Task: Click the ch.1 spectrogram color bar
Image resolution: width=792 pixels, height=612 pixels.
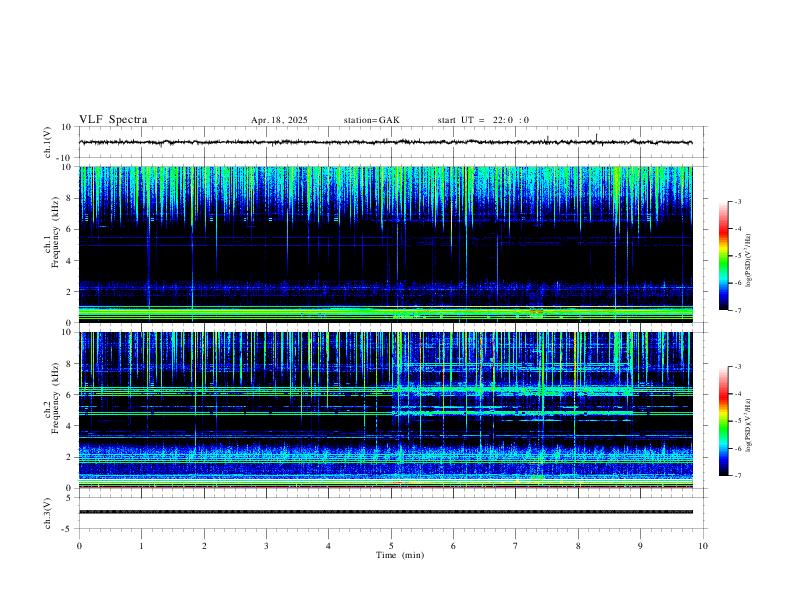Action: (x=723, y=256)
